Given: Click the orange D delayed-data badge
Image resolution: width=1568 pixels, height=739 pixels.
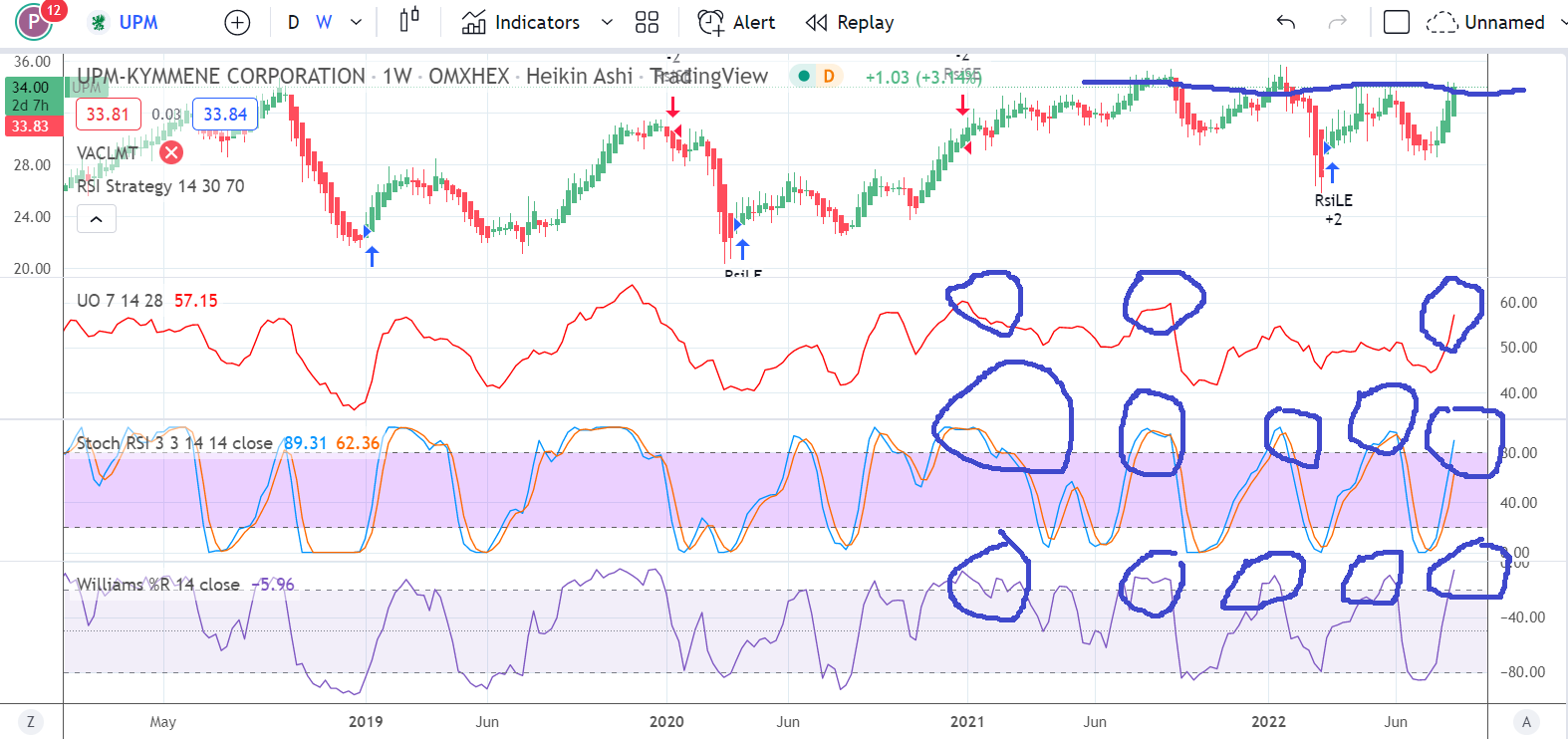Looking at the screenshot, I should coord(829,76).
